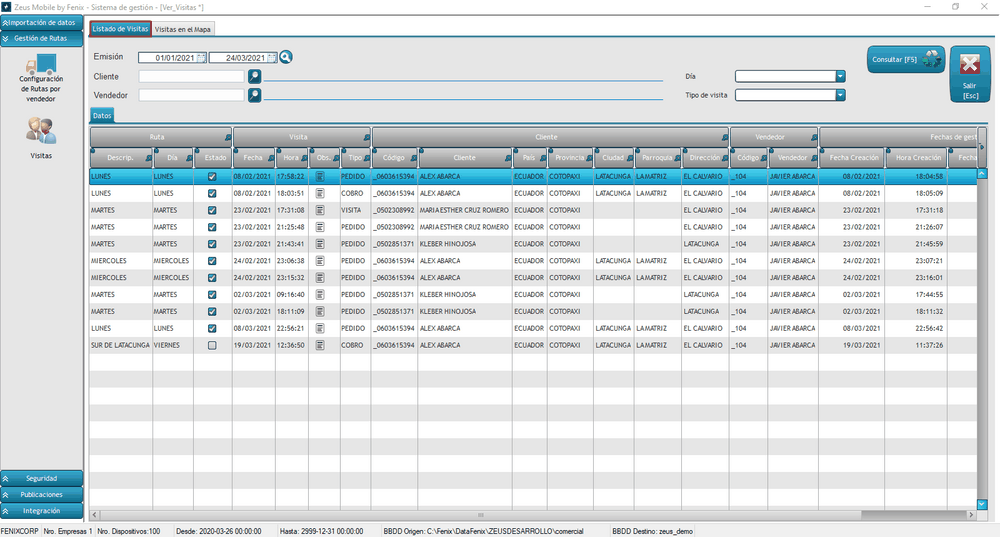Click Consultar [F5] button
This screenshot has height=537, width=1000.
906,59
